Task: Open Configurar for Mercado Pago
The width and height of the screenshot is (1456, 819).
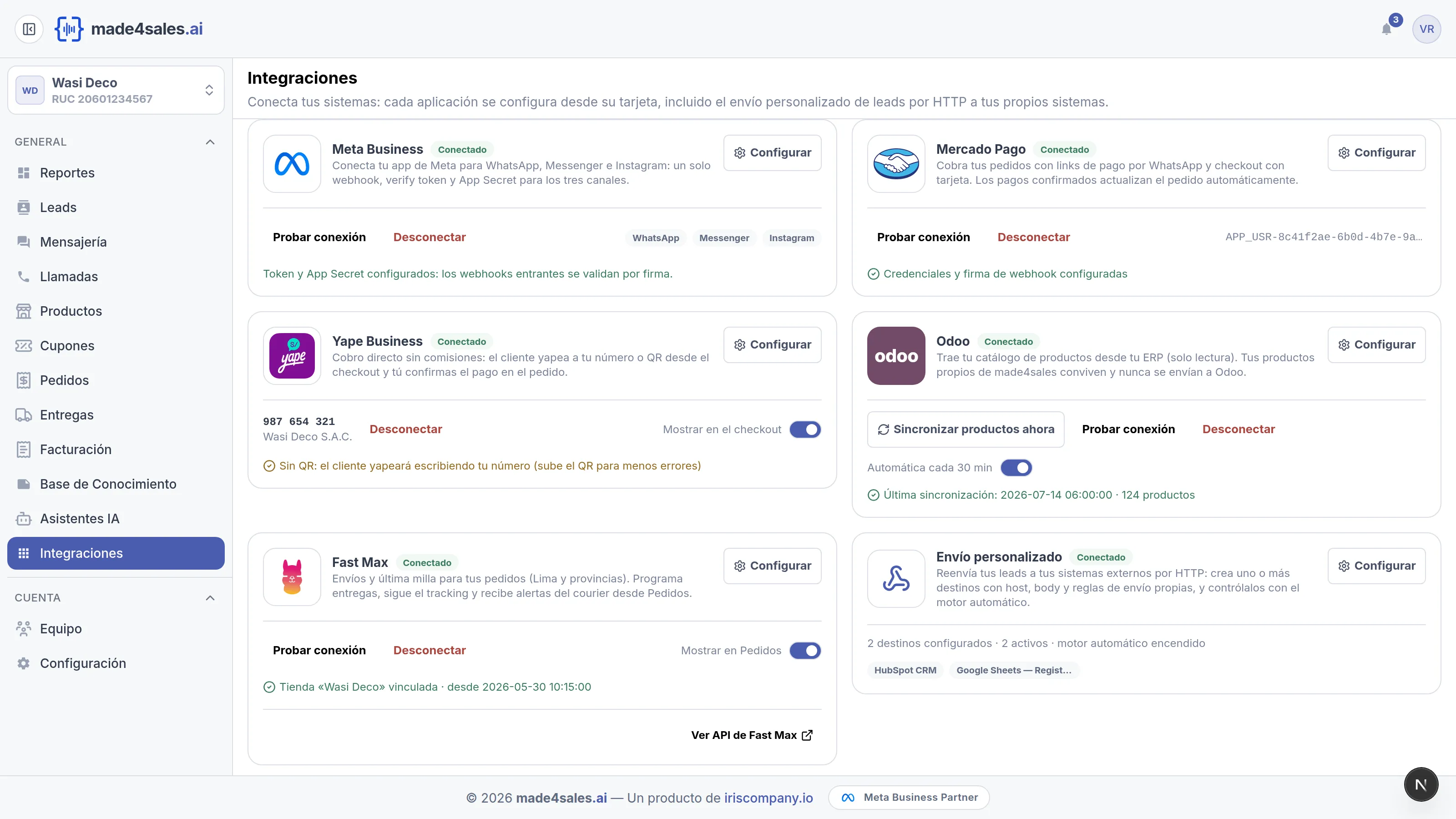Action: 1376,152
